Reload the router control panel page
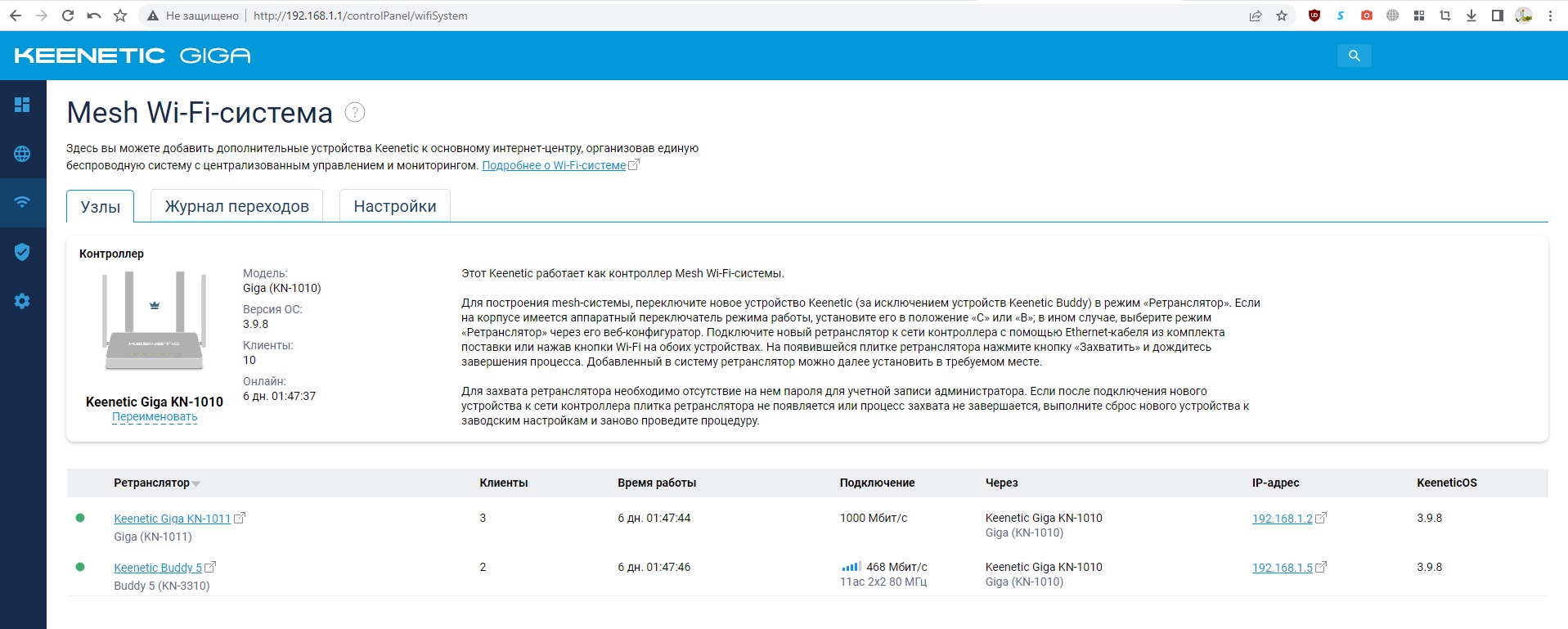1568x629 pixels. (68, 16)
